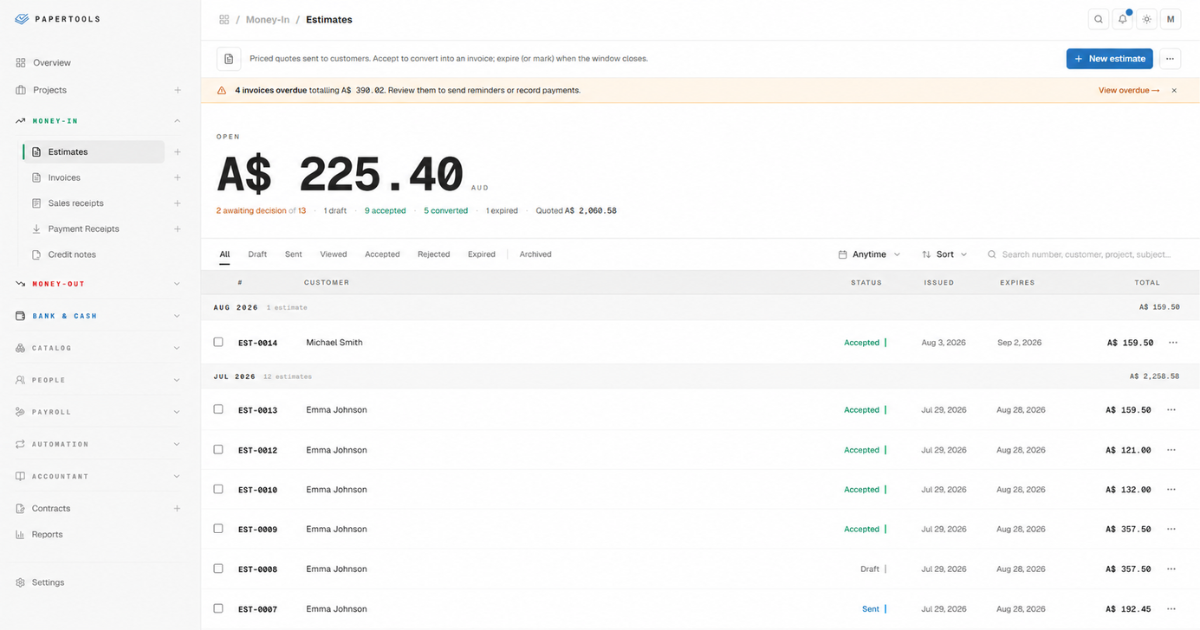Select the Archived tab
The width and height of the screenshot is (1200, 630).
pyautogui.click(x=535, y=254)
